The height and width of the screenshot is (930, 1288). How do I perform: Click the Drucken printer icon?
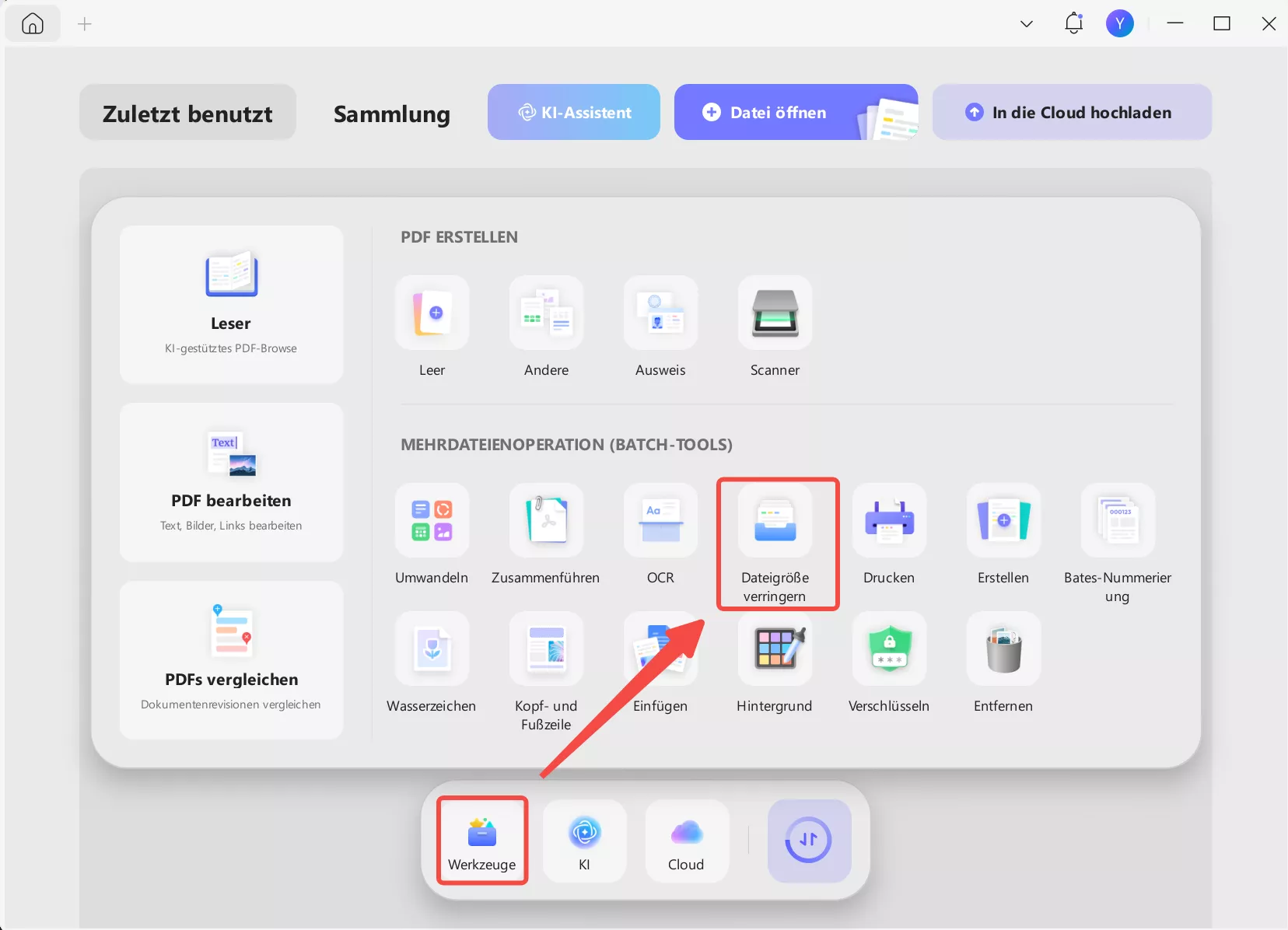[x=889, y=520]
